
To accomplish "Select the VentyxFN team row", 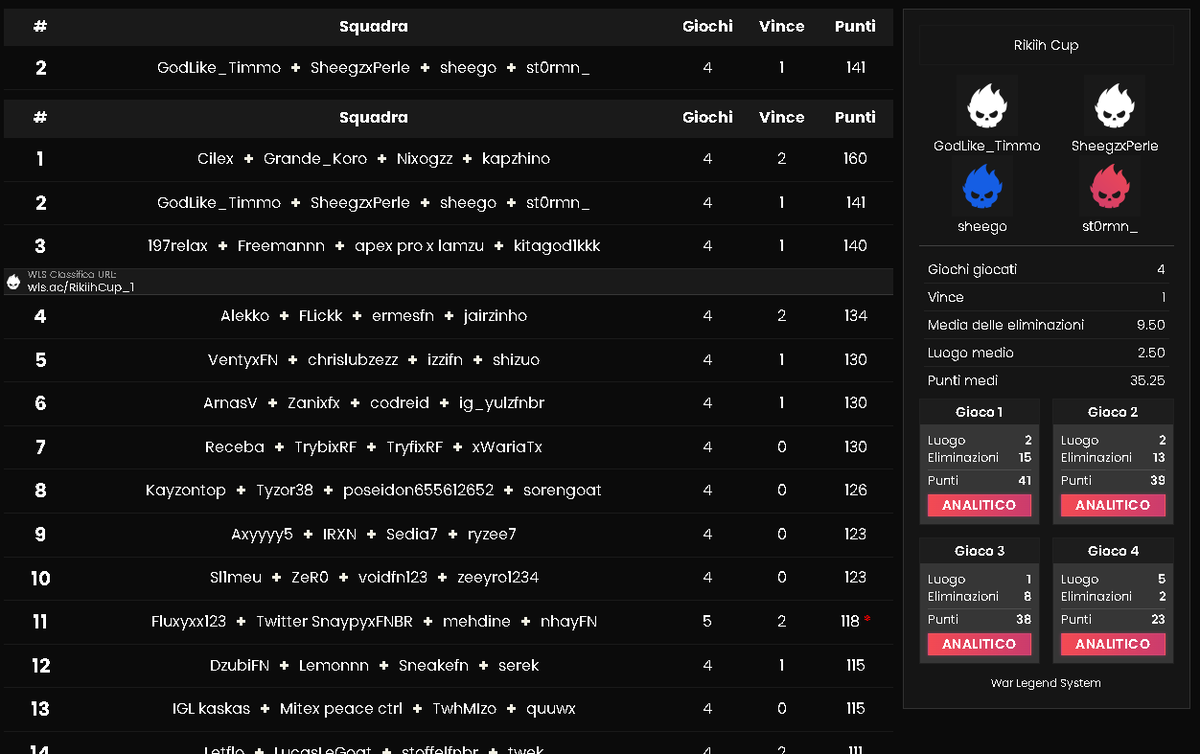I will tap(448, 360).
